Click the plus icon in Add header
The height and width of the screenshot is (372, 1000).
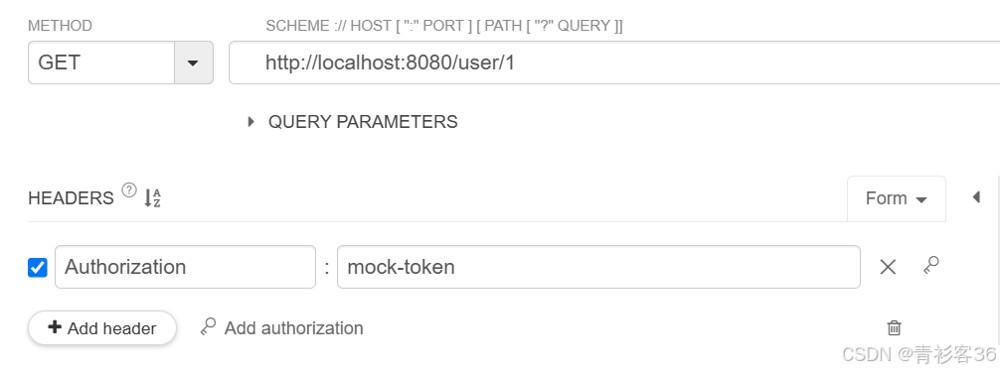coord(55,328)
